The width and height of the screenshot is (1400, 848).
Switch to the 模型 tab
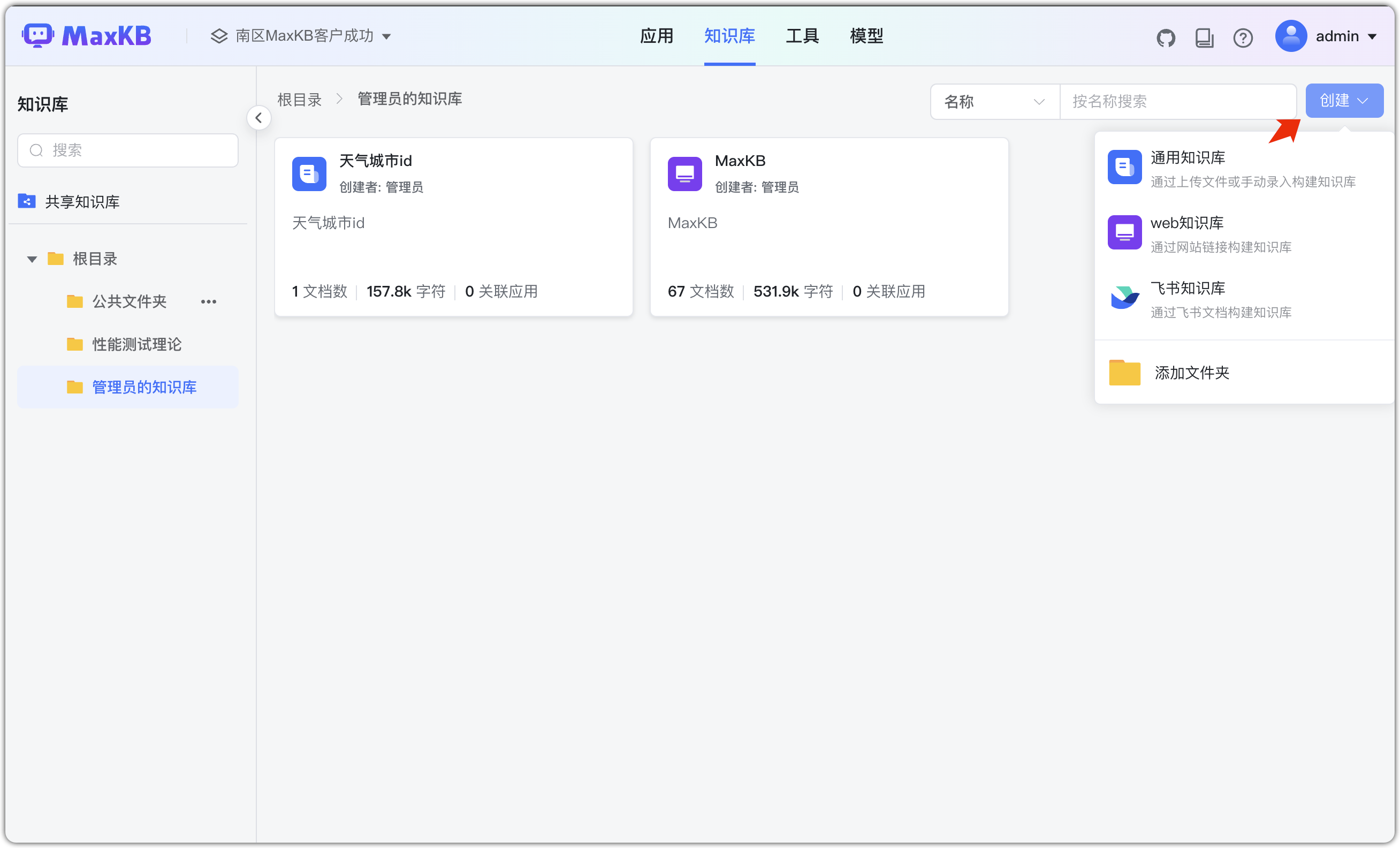(x=866, y=36)
